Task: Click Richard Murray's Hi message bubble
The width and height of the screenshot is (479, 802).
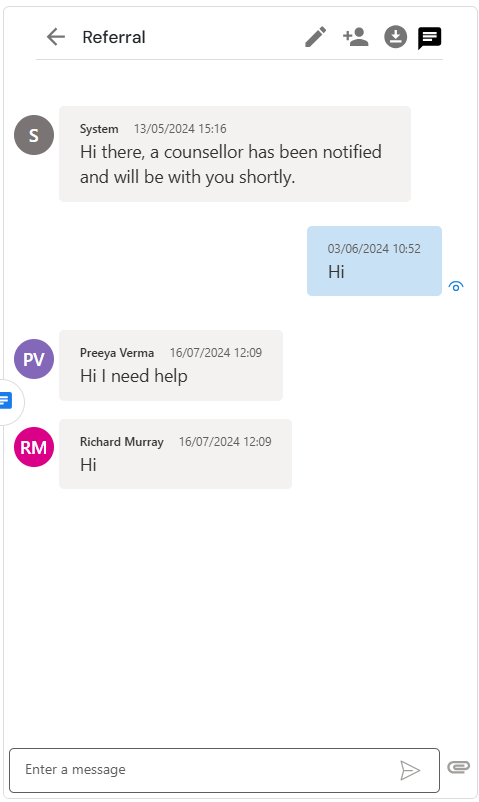Action: pyautogui.click(x=176, y=454)
